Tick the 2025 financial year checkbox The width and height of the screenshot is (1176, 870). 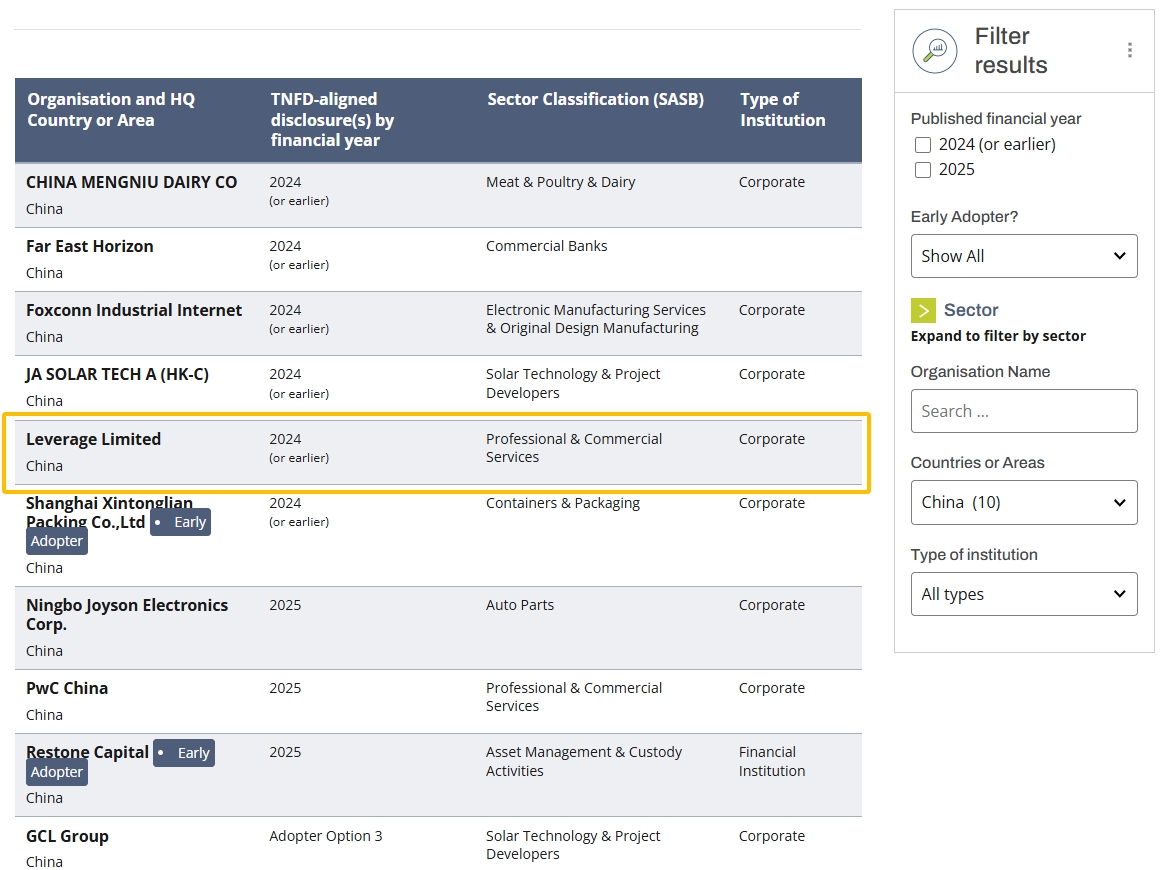pos(923,170)
